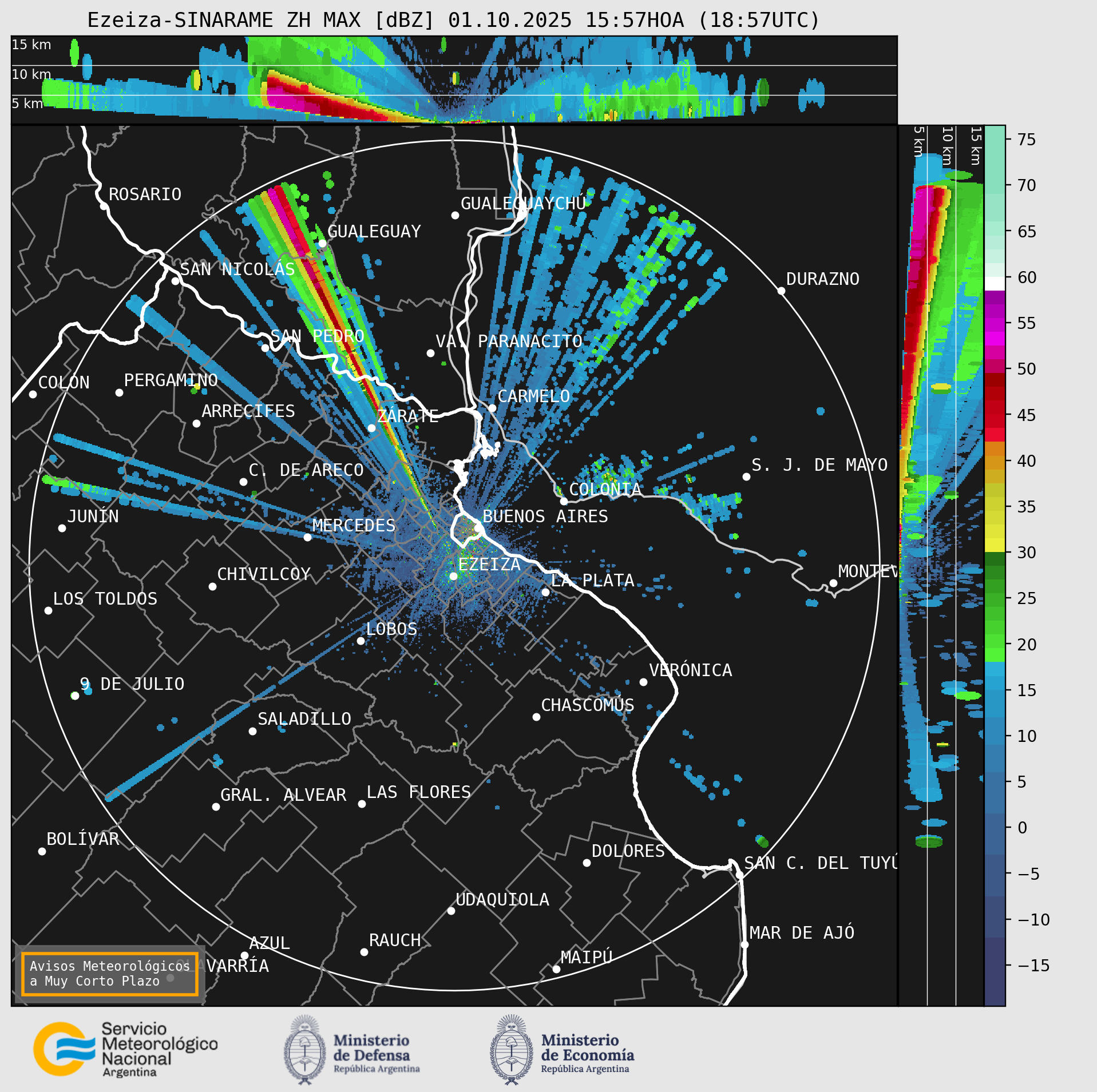Click the AZUL map label
This screenshot has width=1097, height=1092.
pyautogui.click(x=270, y=943)
